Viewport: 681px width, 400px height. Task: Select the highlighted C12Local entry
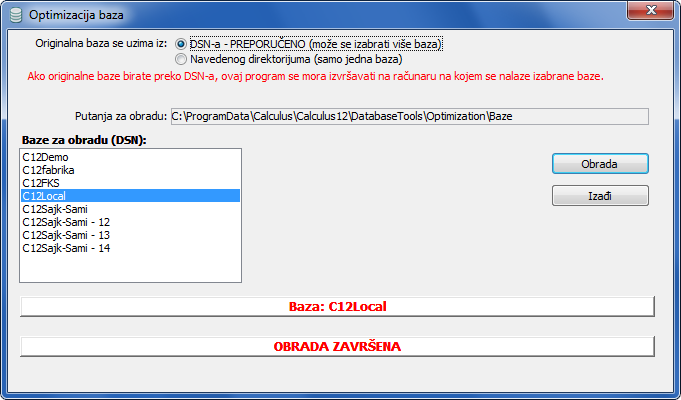tap(130, 196)
